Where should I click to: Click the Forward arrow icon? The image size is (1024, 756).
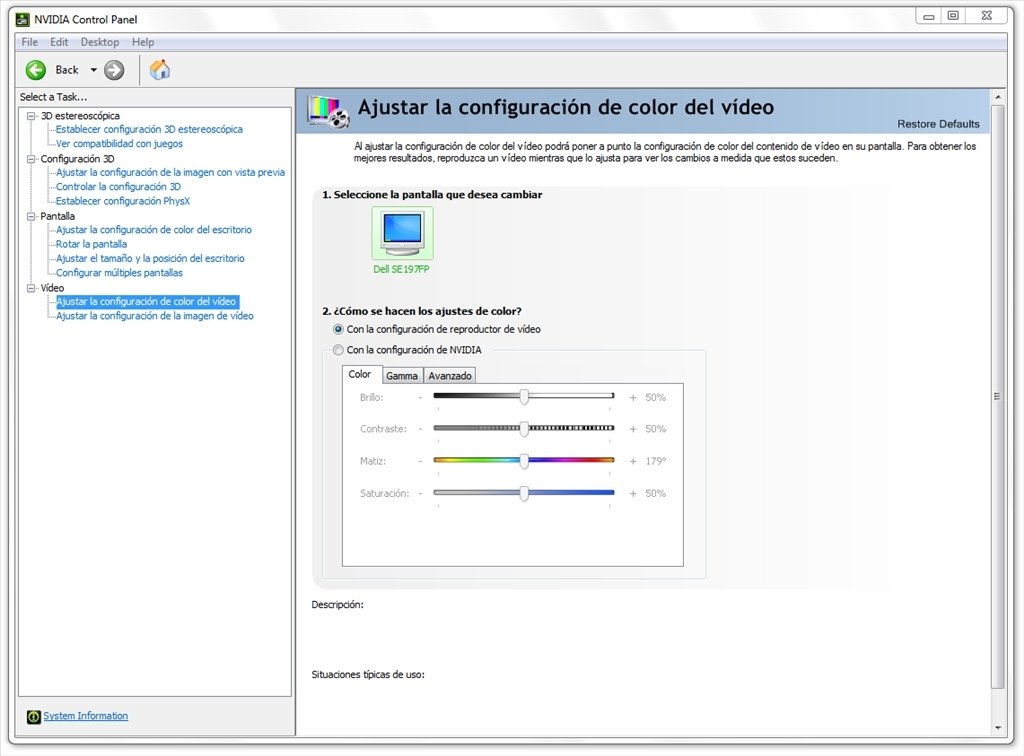tap(114, 70)
